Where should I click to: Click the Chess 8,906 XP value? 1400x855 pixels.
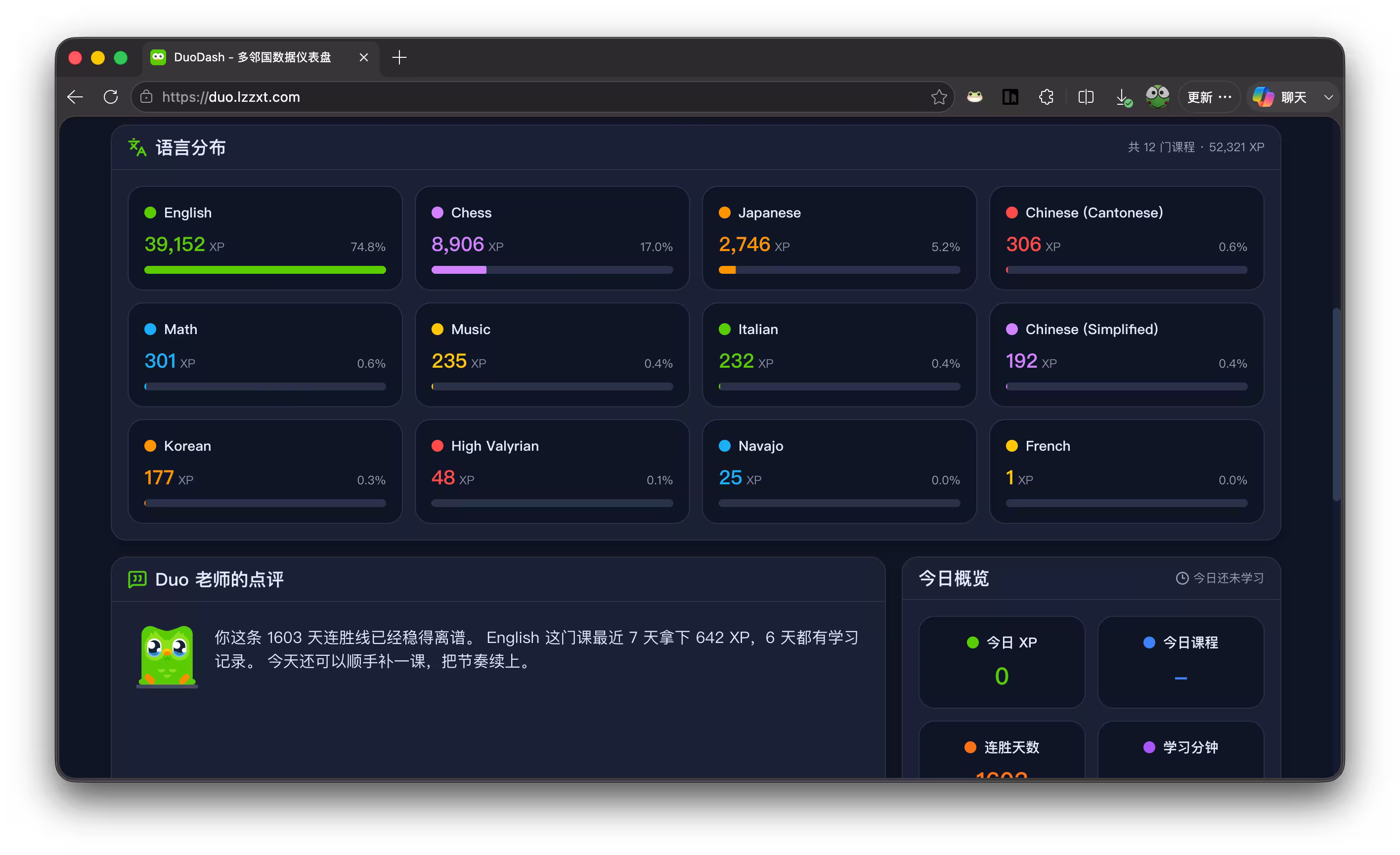(467, 244)
